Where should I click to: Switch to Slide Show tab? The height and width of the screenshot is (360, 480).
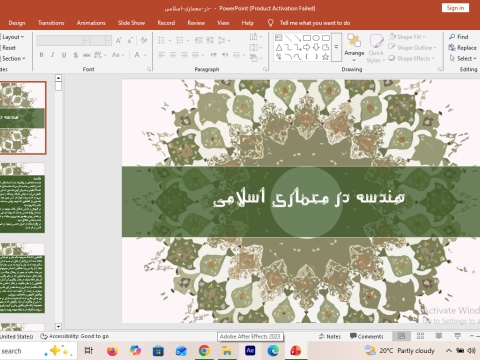coord(131,23)
